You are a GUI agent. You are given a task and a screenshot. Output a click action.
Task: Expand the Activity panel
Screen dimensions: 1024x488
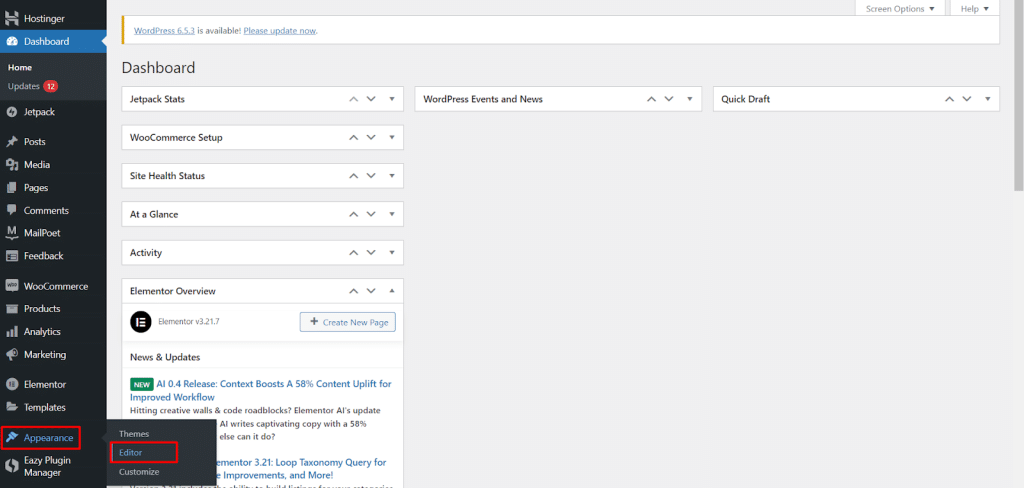point(392,253)
